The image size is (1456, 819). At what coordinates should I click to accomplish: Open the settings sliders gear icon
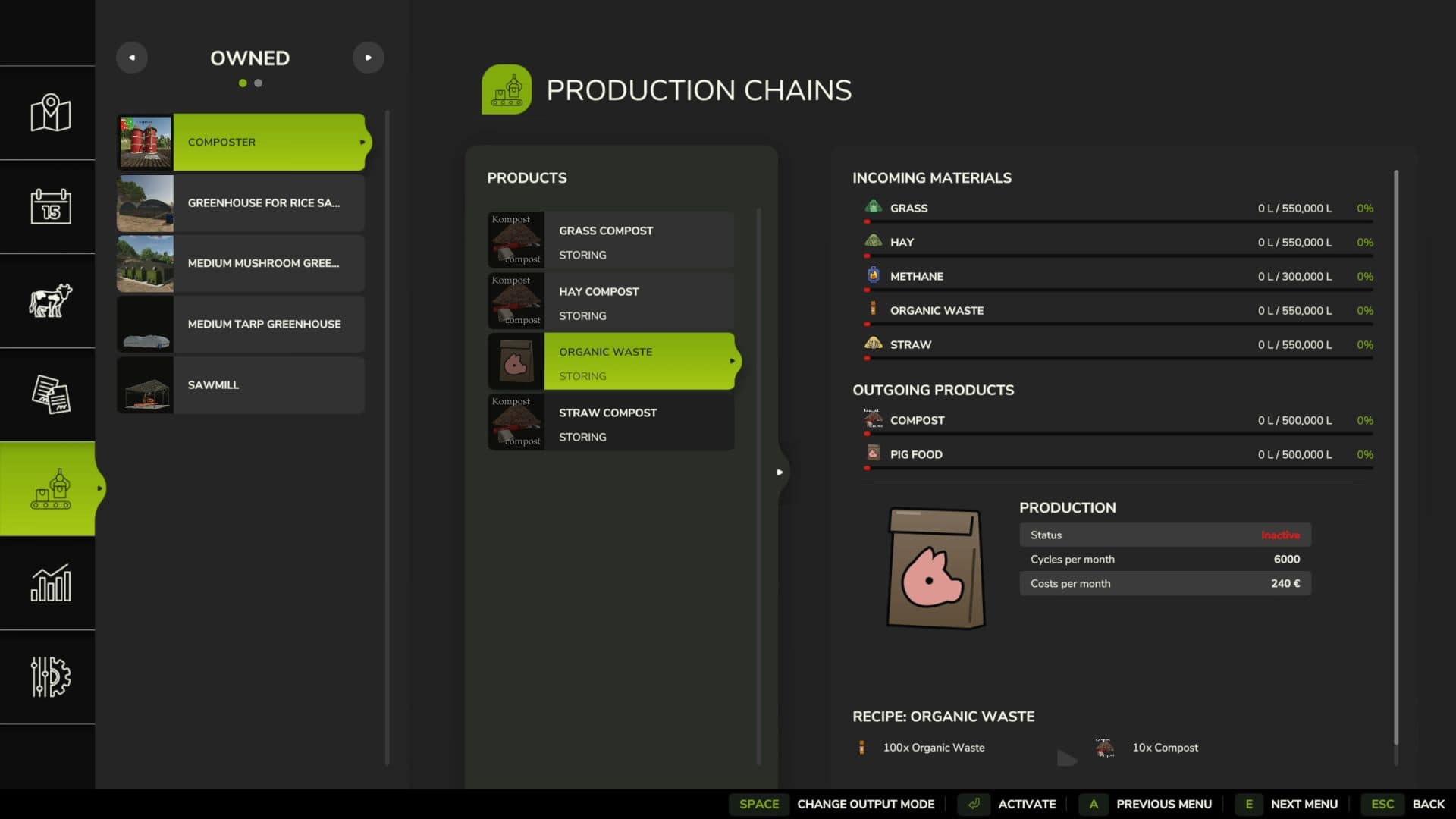tap(50, 676)
